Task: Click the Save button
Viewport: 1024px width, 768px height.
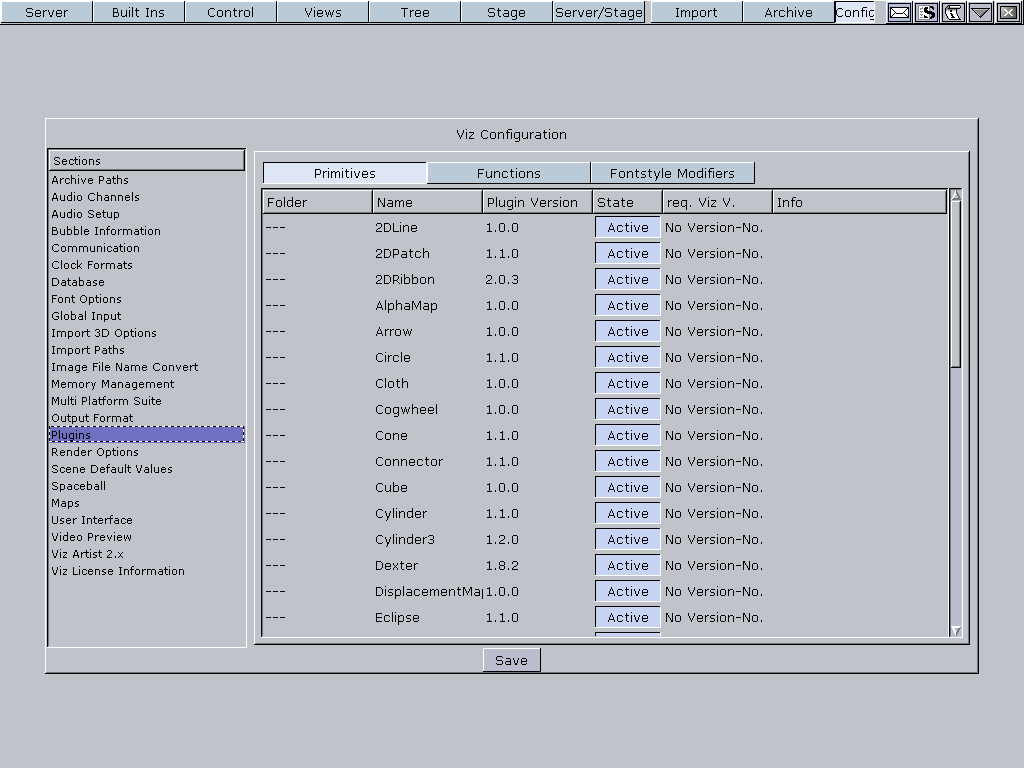Action: 511,659
